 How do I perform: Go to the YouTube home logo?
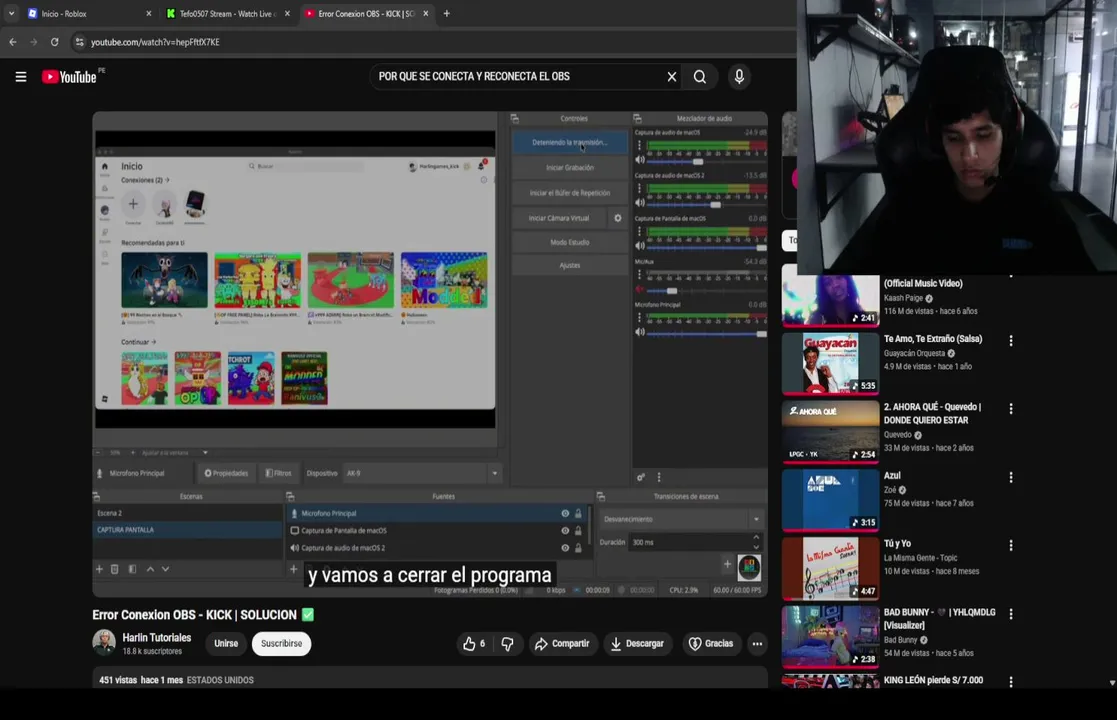[x=69, y=77]
